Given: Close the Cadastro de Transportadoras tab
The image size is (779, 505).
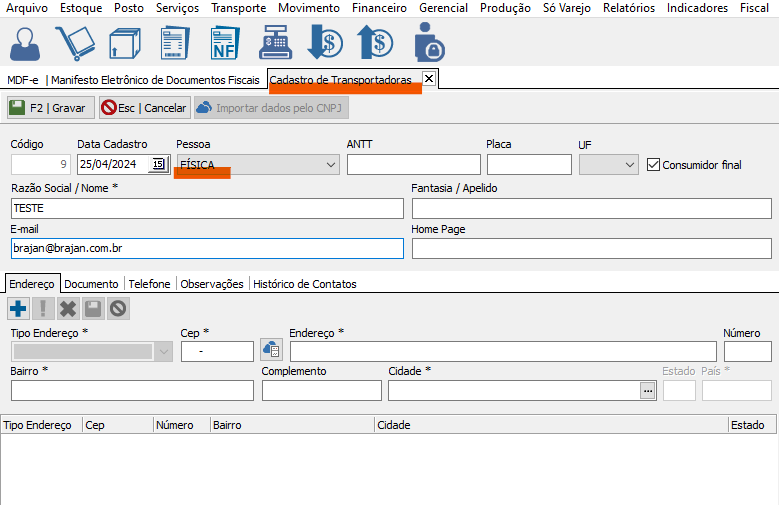Looking at the screenshot, I should pos(429,78).
